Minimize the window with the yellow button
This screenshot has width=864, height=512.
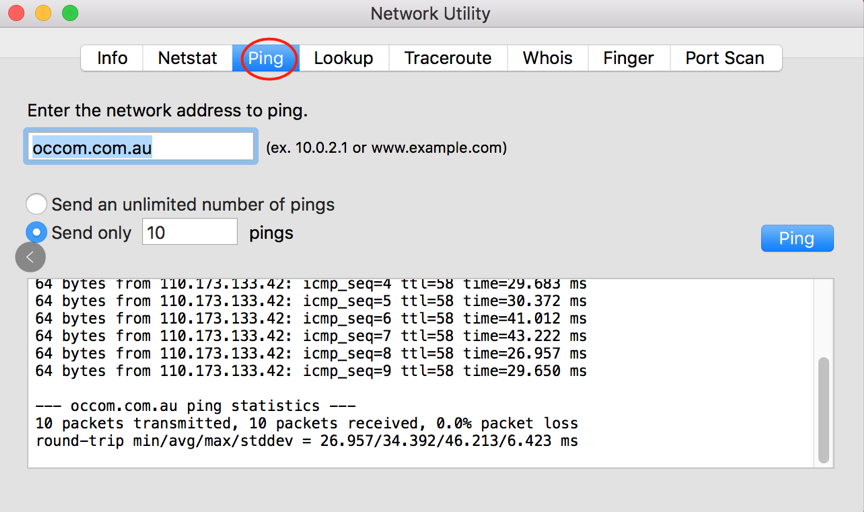[44, 14]
